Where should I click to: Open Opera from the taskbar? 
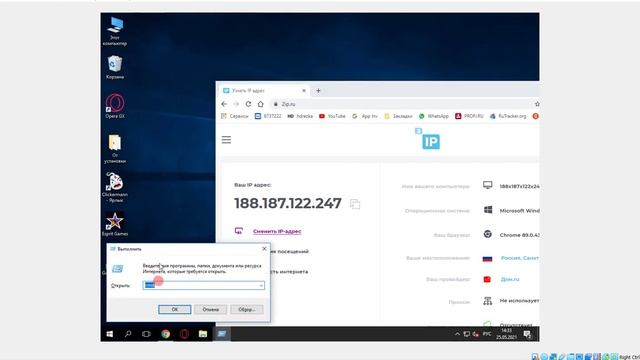tap(184, 334)
